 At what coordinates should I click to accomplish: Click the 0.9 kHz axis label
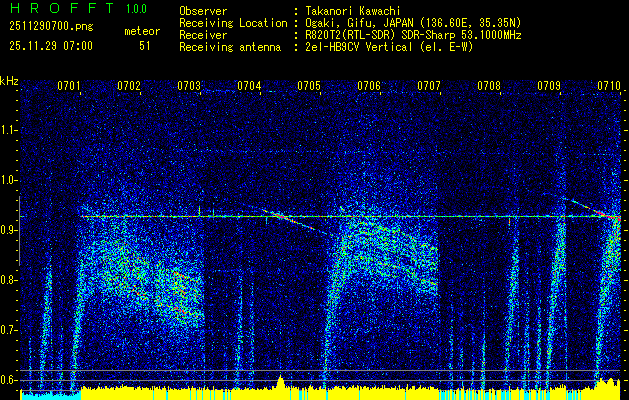pos(8,230)
